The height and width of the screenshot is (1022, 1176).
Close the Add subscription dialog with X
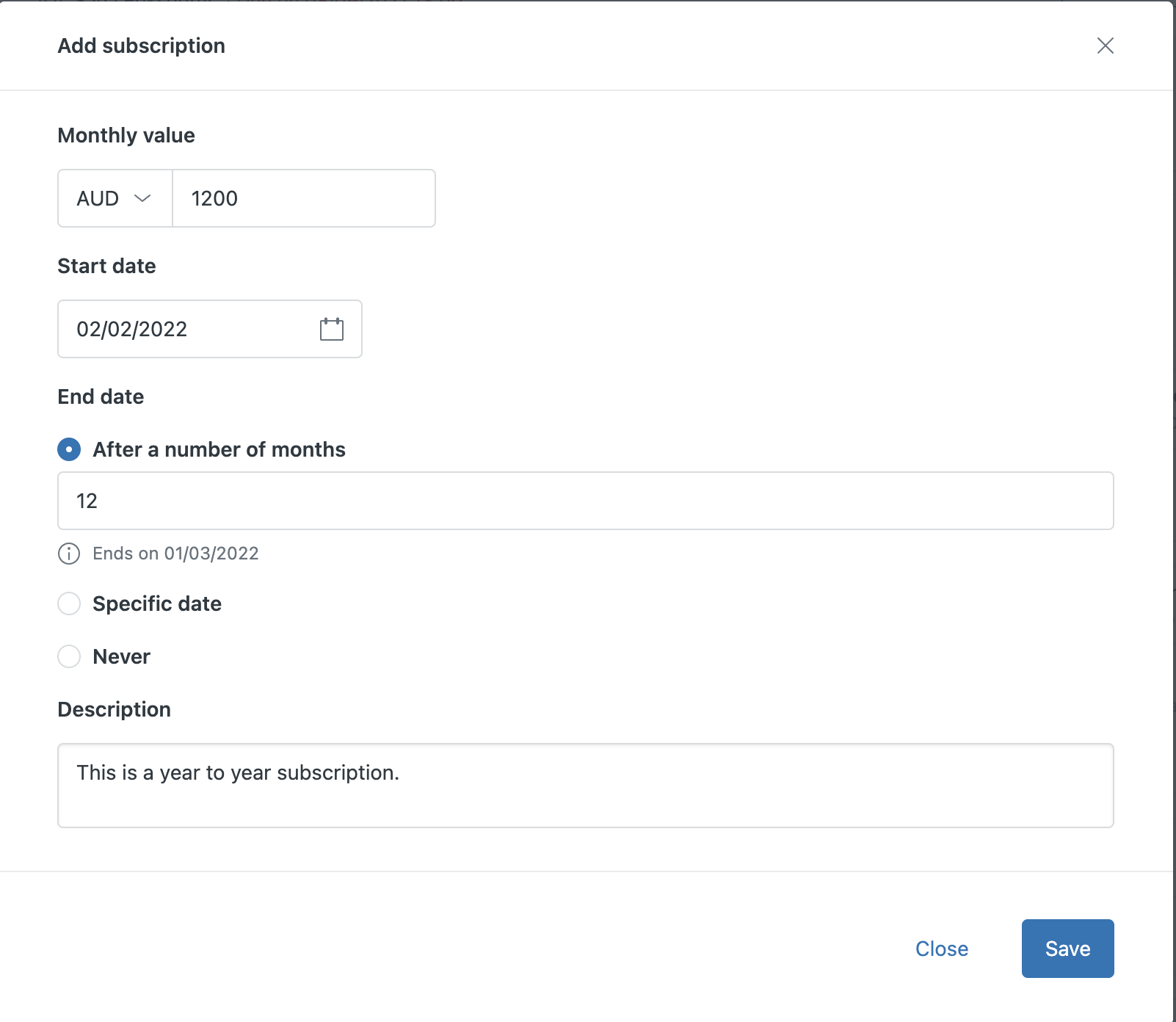pos(1105,46)
